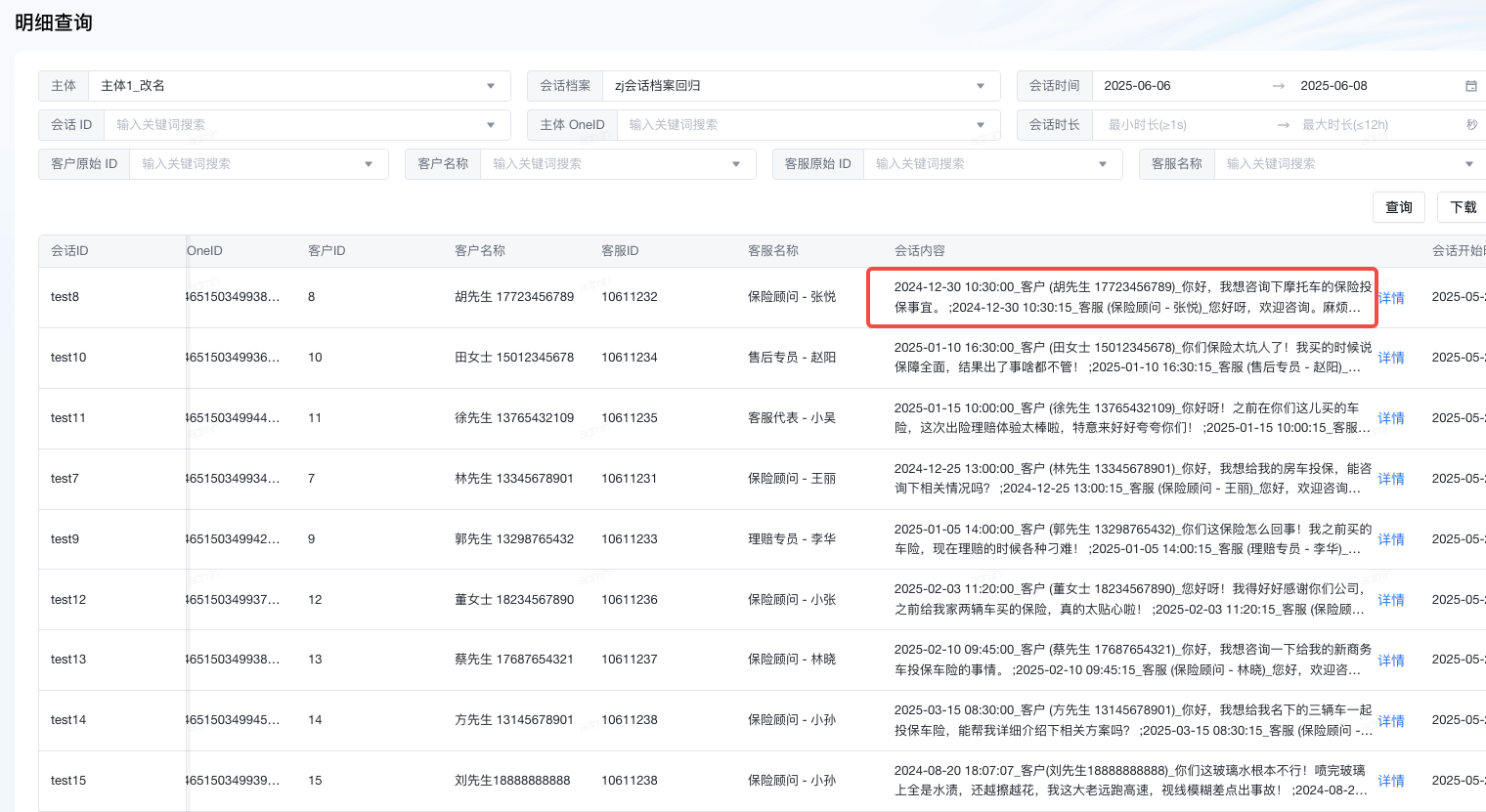The image size is (1486, 812).
Task: Click the arrow between the session dates
Action: [x=1278, y=86]
